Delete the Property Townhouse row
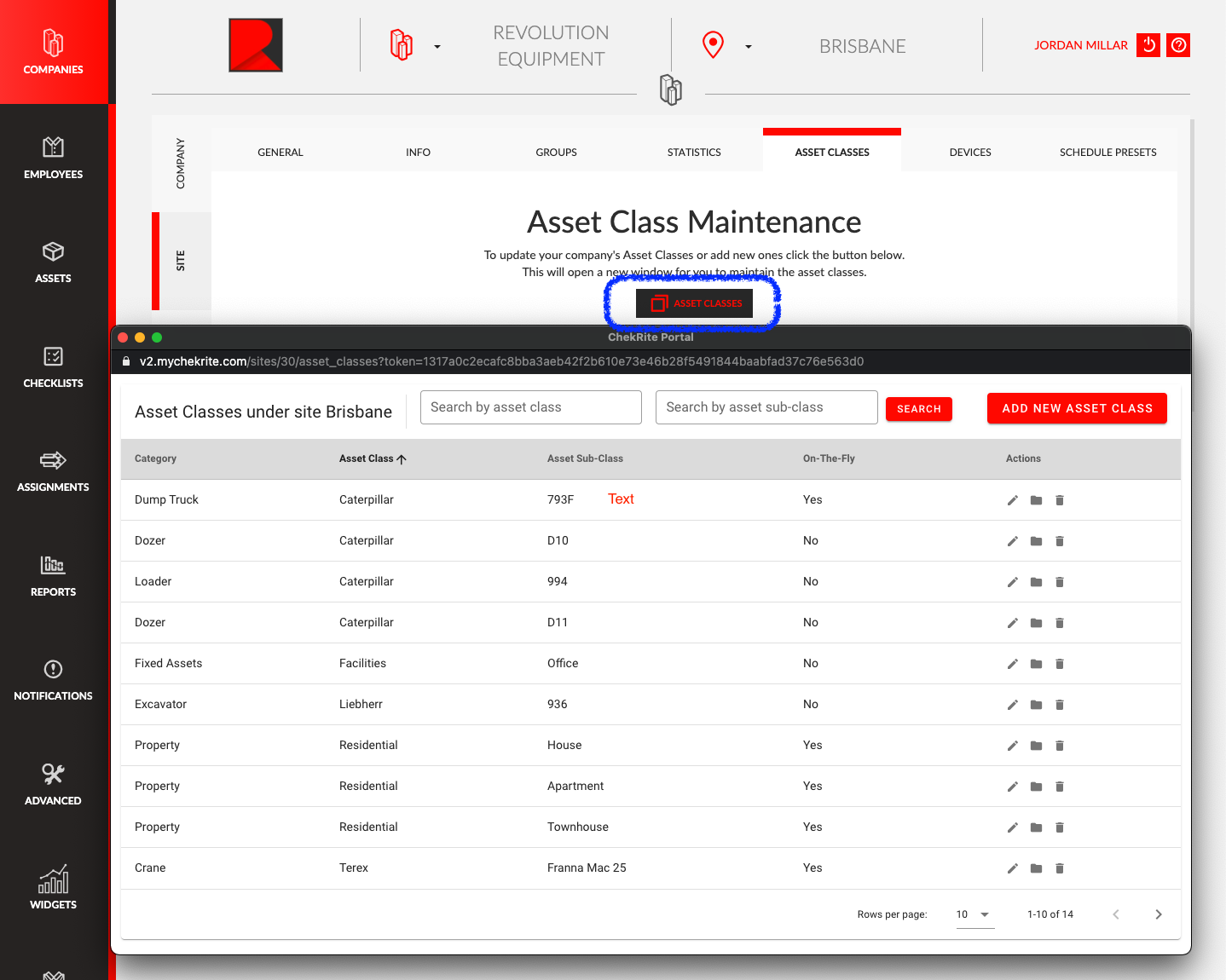The height and width of the screenshot is (980, 1226). (x=1060, y=827)
